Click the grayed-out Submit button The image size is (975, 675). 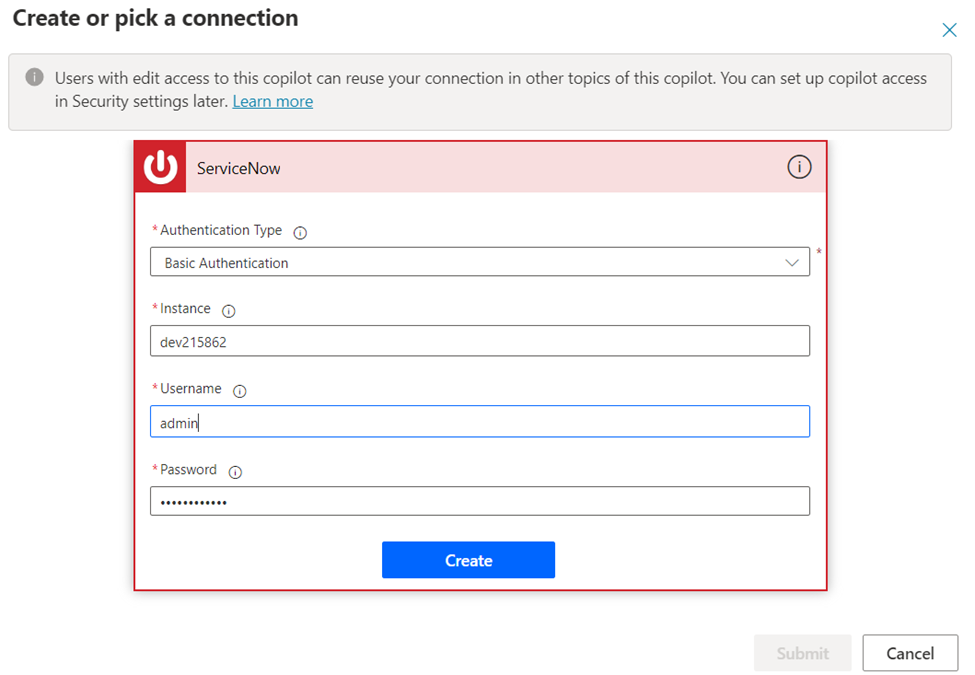coord(802,653)
